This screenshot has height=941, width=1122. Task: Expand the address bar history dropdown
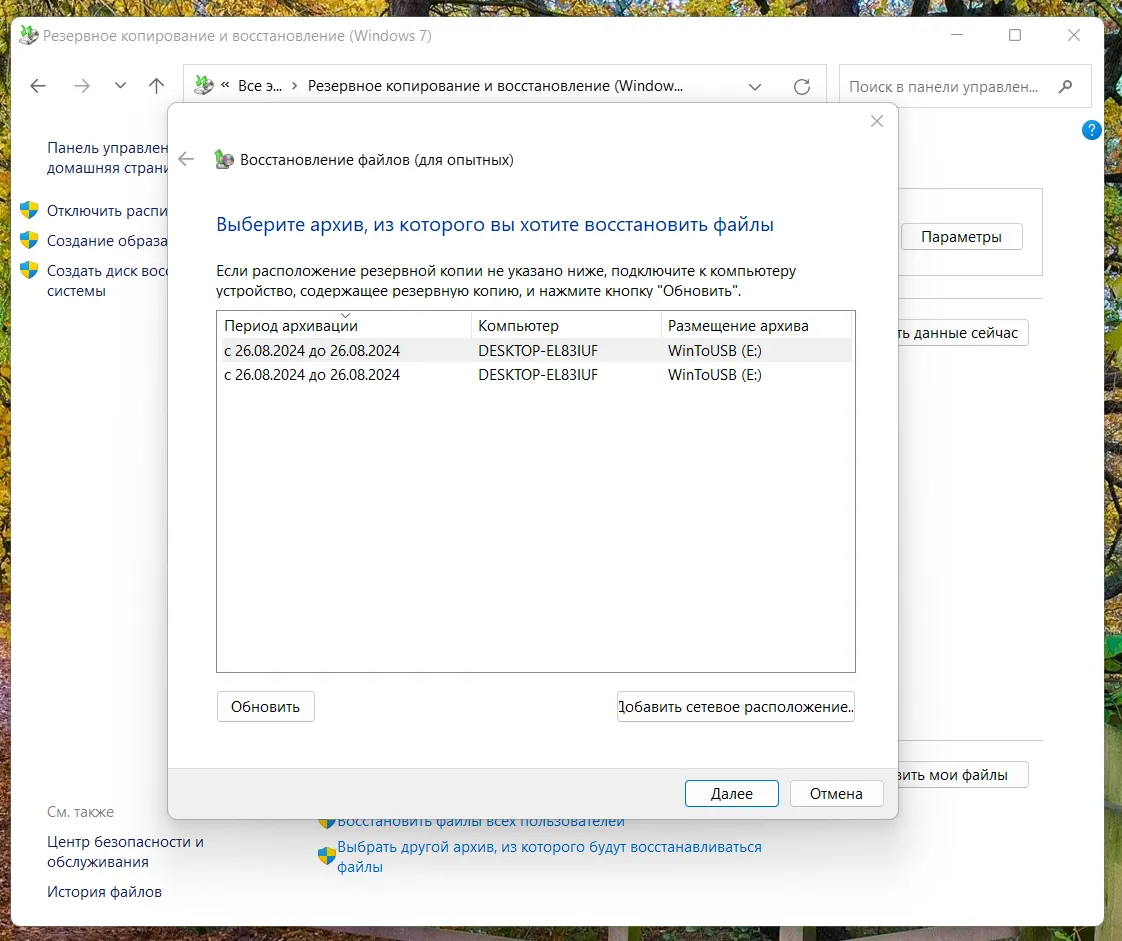click(x=754, y=87)
